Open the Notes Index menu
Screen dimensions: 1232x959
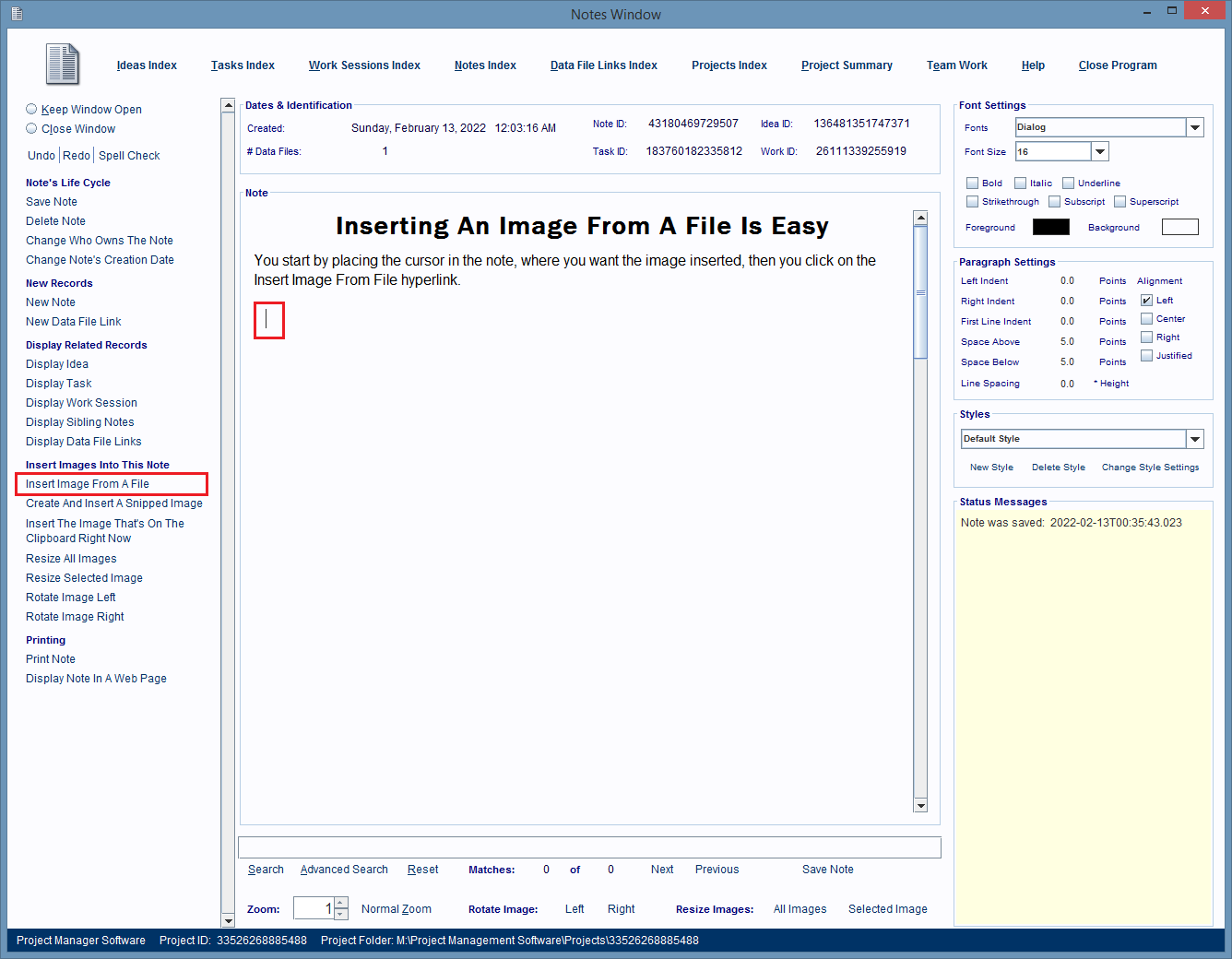tap(485, 65)
